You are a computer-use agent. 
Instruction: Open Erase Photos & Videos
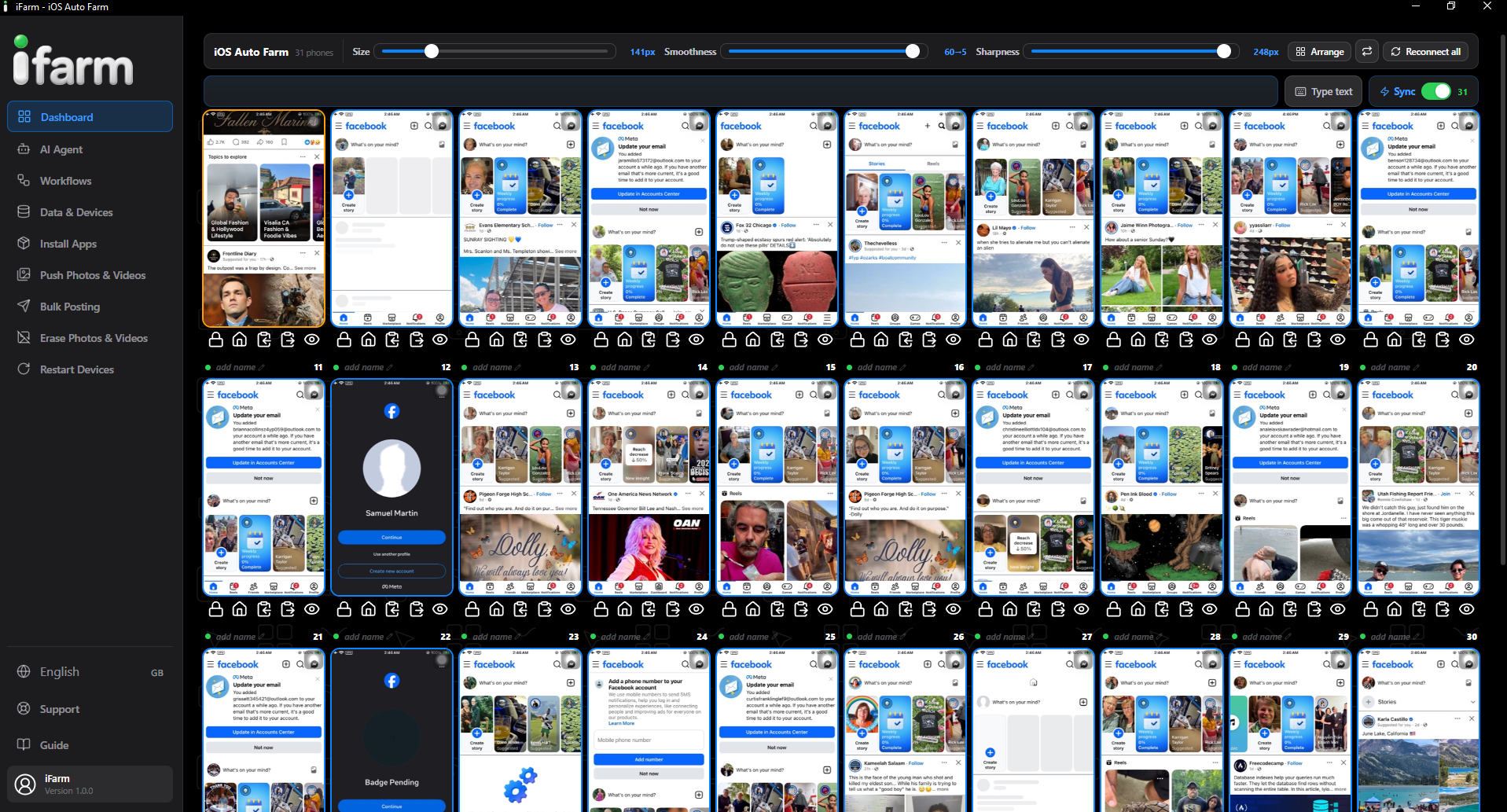pos(90,338)
